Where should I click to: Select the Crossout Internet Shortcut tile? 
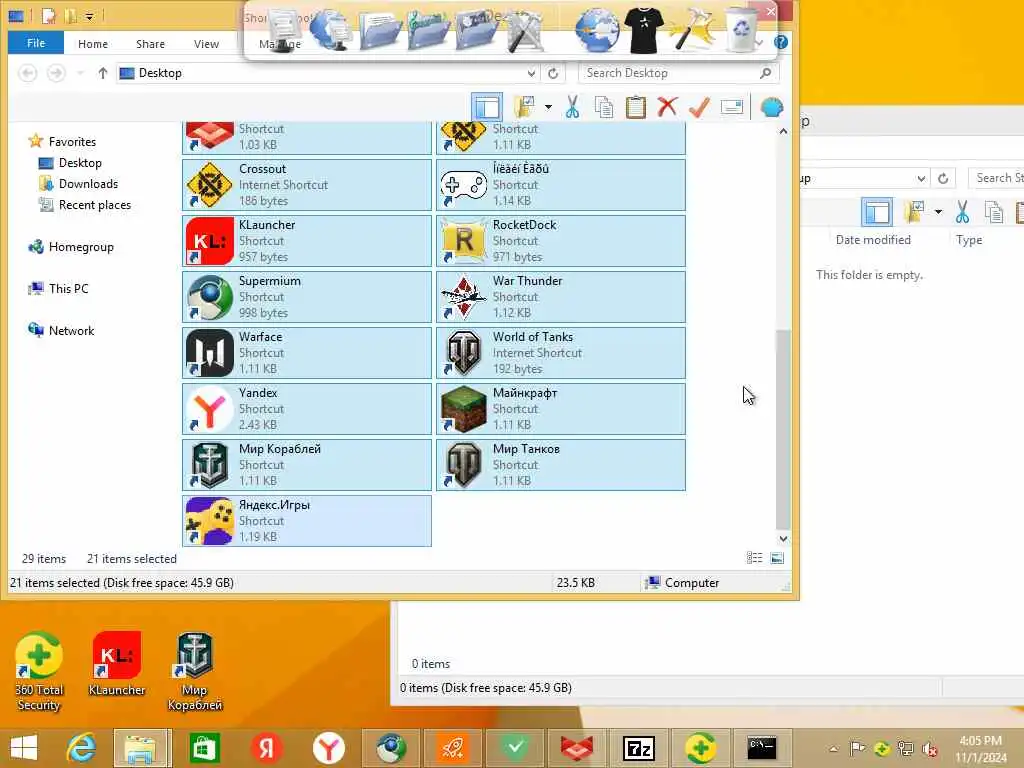pyautogui.click(x=307, y=185)
